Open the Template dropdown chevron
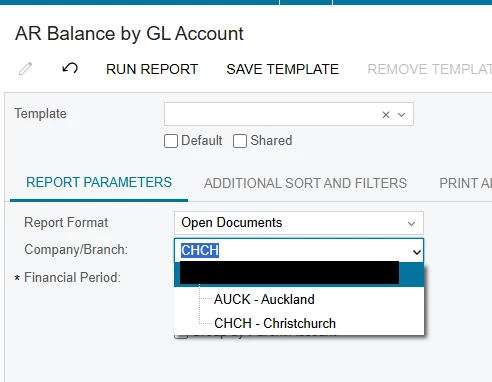 402,115
